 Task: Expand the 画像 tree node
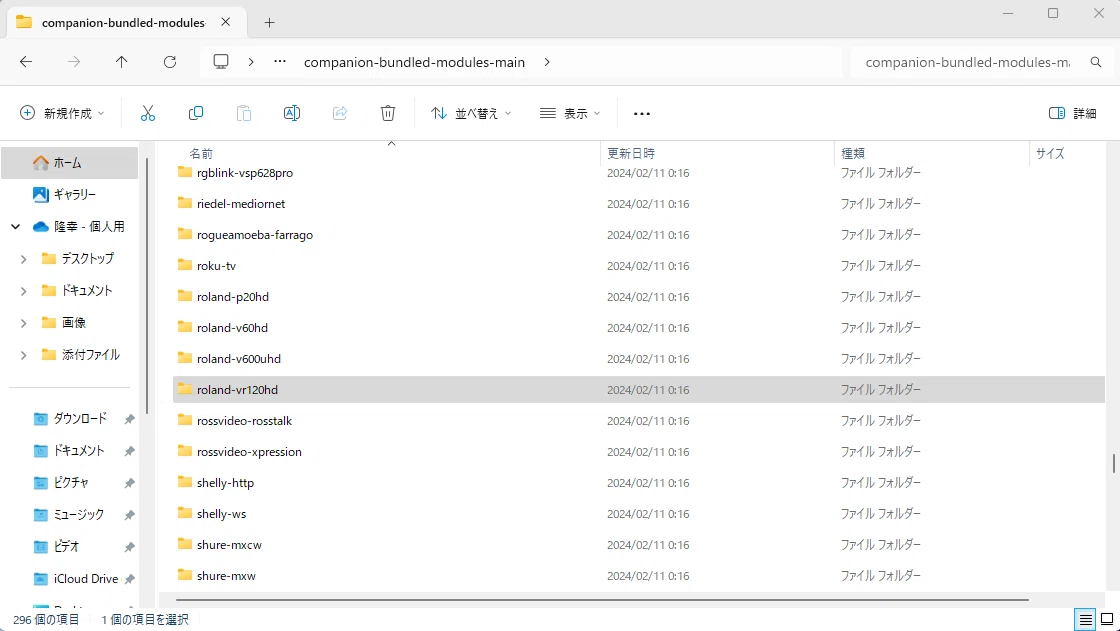click(24, 323)
